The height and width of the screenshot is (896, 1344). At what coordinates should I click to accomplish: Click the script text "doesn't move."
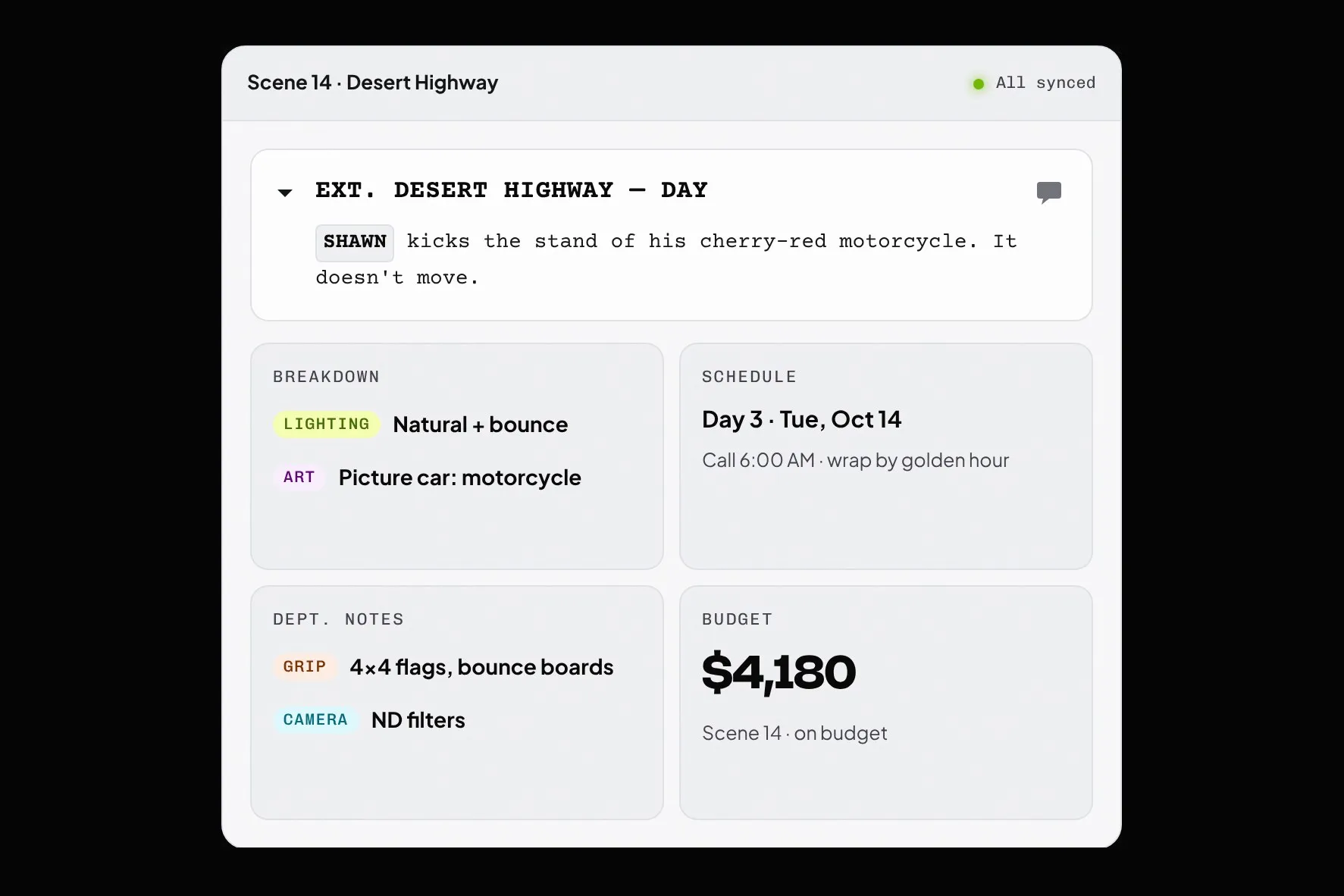coord(397,278)
